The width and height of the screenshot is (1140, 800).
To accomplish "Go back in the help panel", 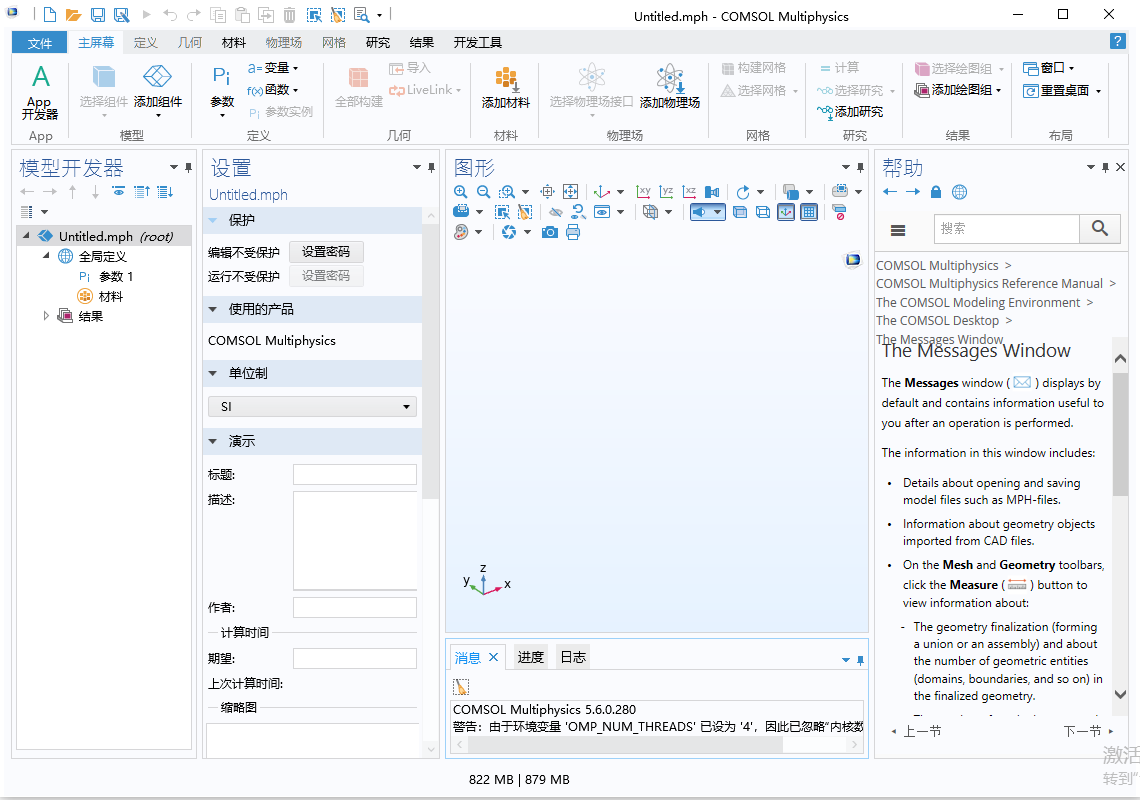I will [890, 192].
